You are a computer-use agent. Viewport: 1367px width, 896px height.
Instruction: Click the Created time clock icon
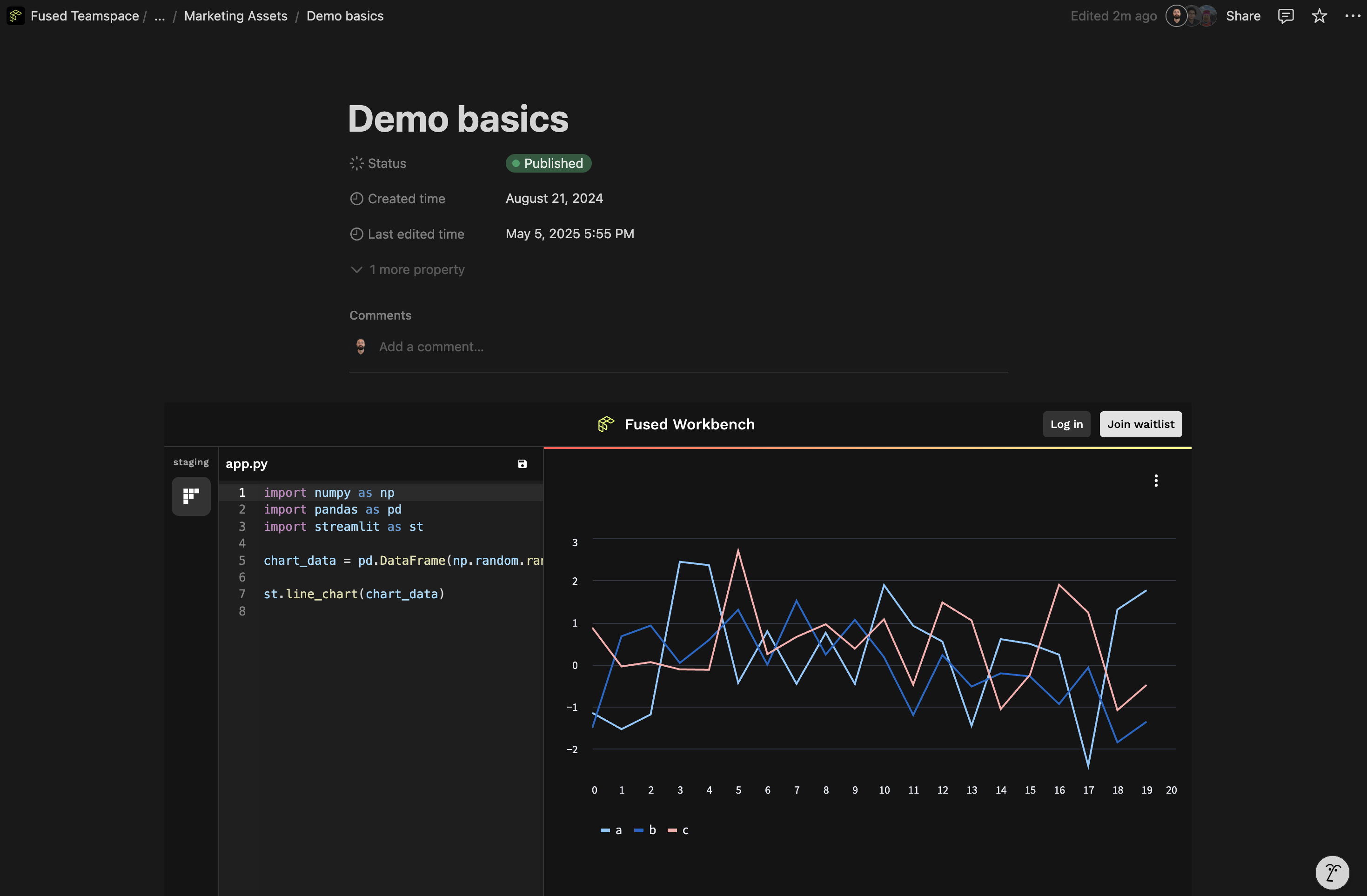[357, 199]
